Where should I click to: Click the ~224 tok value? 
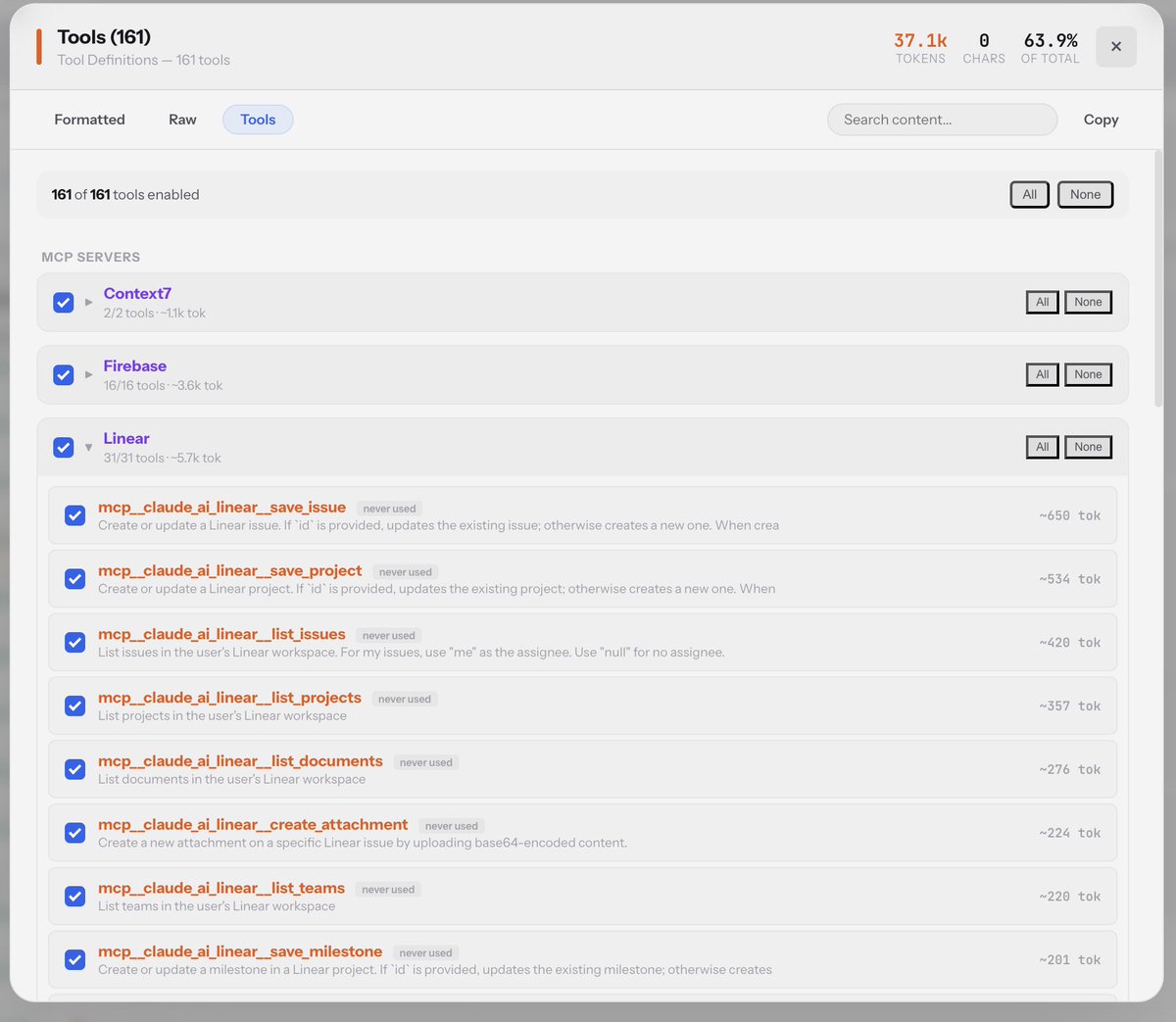tap(1070, 833)
